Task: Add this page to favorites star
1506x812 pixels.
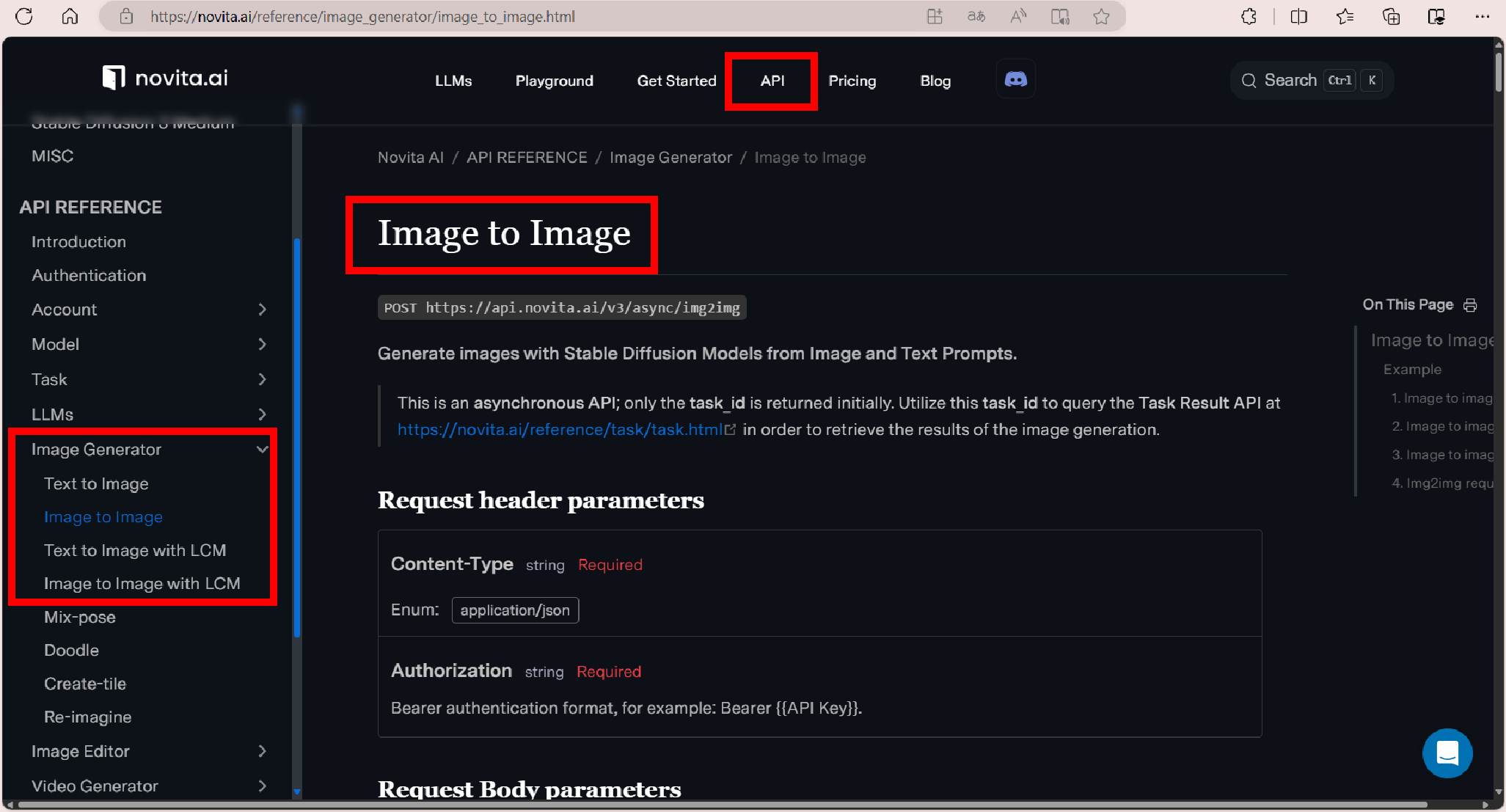Action: tap(1100, 16)
